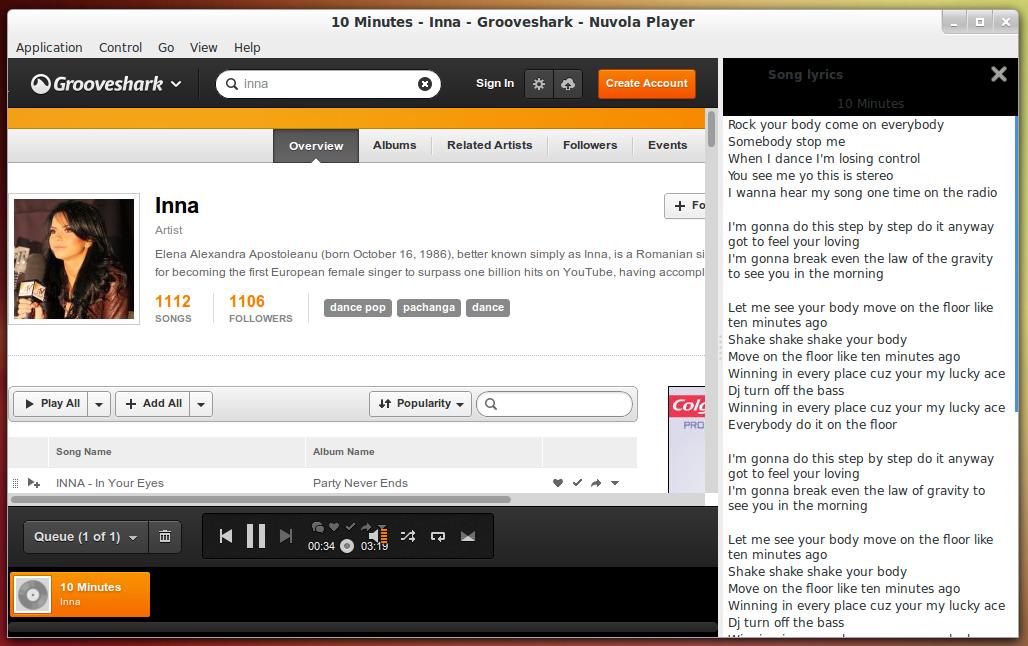Open the clear queue trash icon
Image resolution: width=1028 pixels, height=646 pixels.
[165, 536]
